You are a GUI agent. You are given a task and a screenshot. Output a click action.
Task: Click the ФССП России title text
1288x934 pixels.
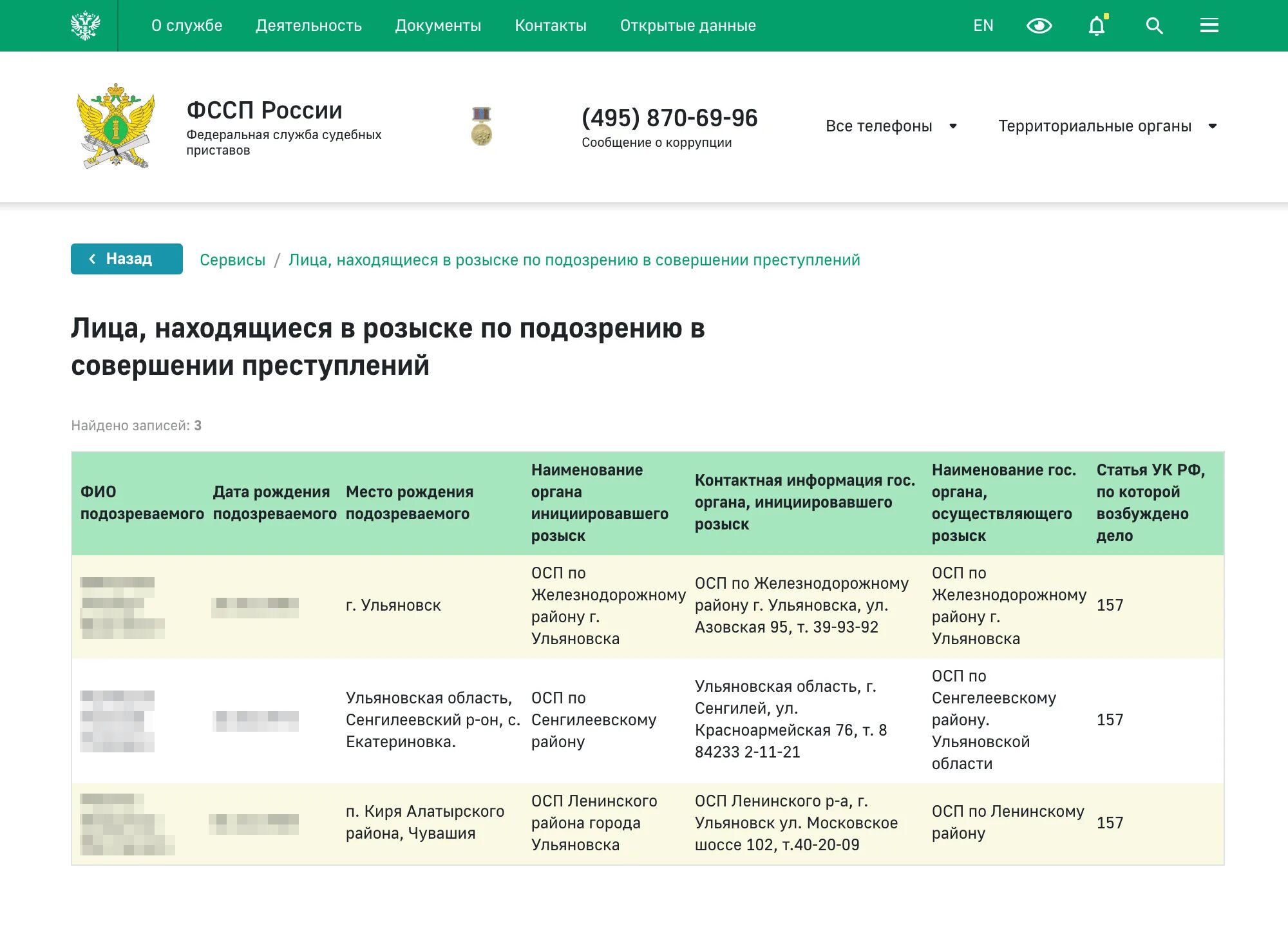[264, 111]
